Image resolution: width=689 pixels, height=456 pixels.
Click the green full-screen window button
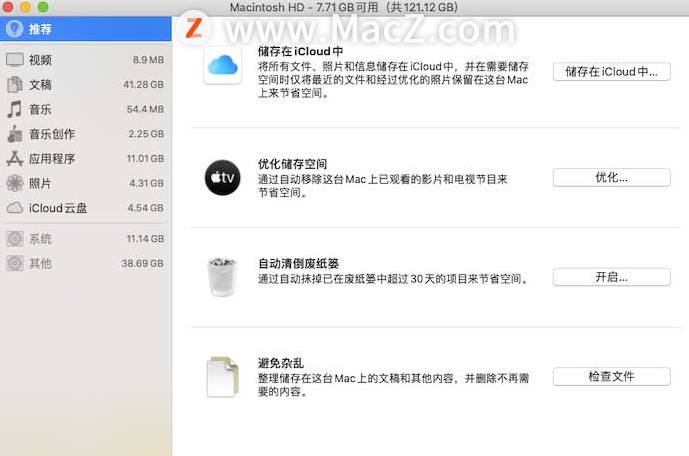click(x=43, y=7)
